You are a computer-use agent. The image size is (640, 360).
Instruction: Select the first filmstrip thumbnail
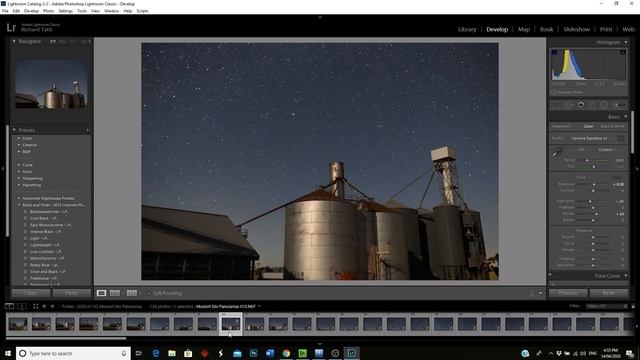pos(18,324)
